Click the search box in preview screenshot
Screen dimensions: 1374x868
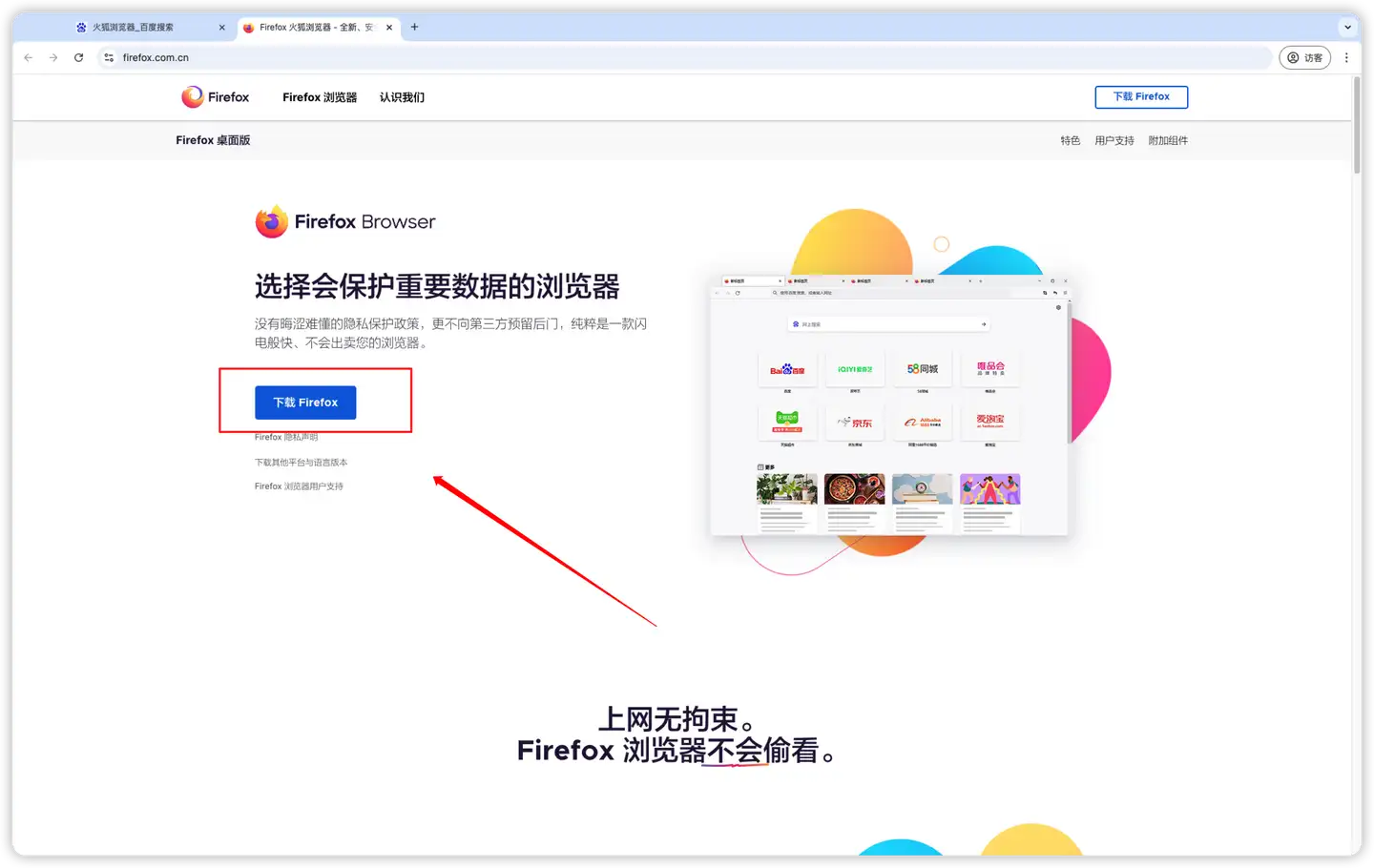(888, 324)
